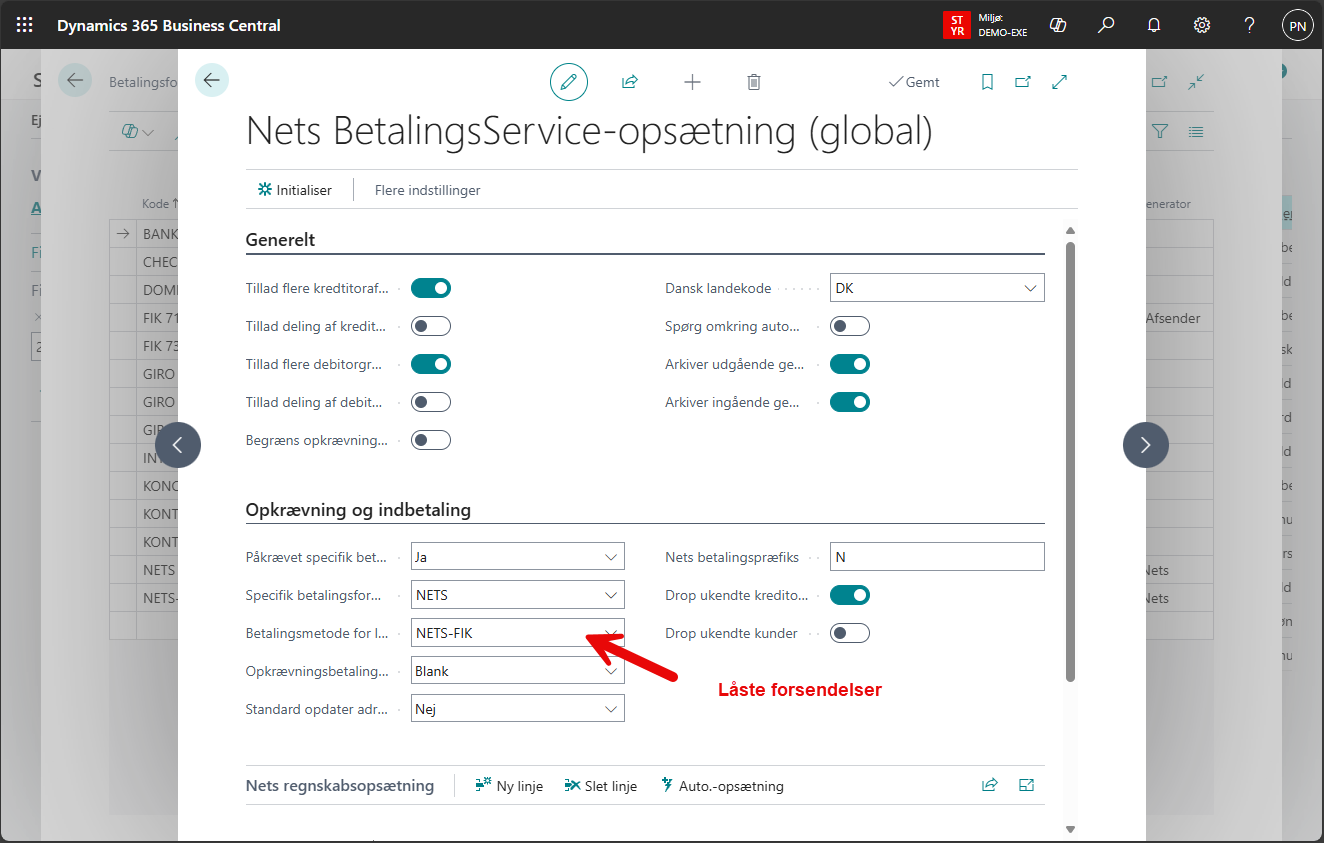
Task: Open the Copilot icon in top bar
Action: coord(1058,25)
